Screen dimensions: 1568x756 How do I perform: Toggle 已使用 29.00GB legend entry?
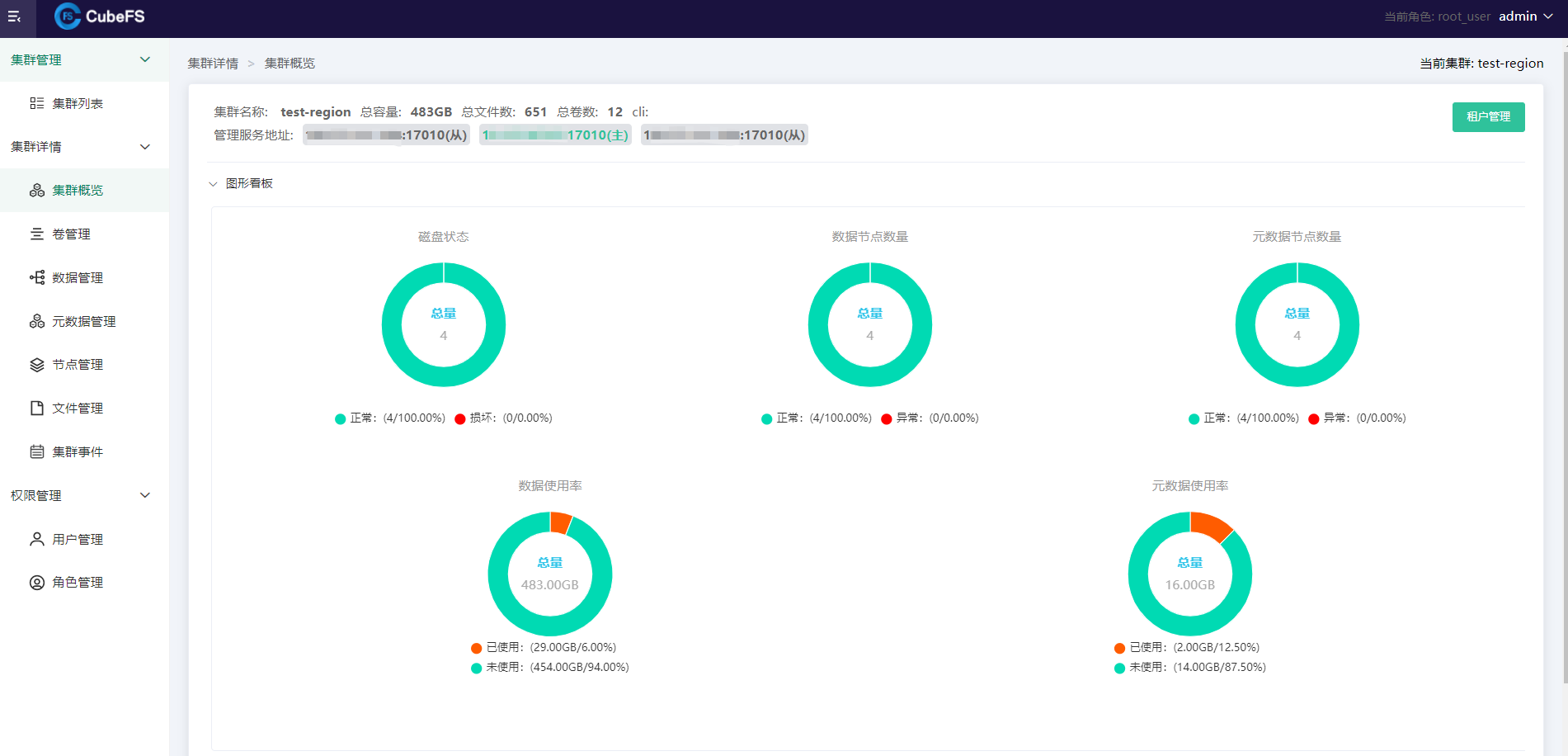544,648
